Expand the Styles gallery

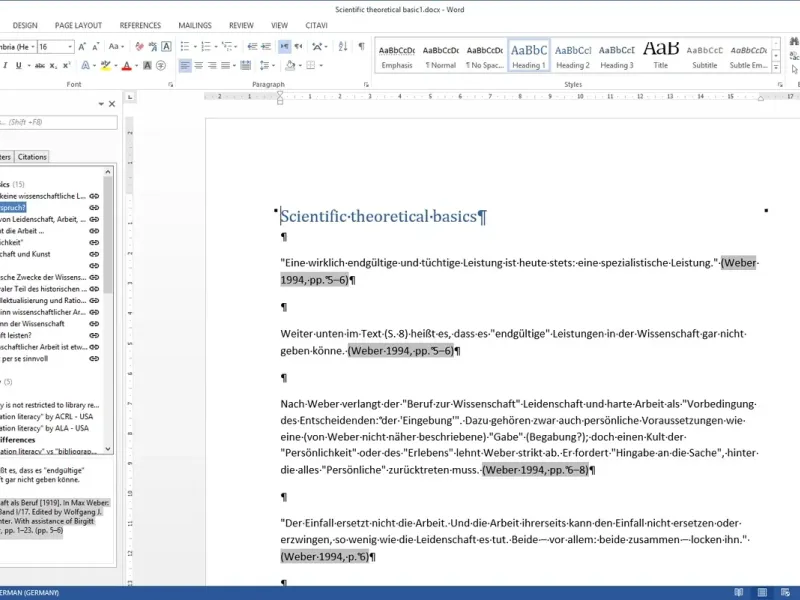click(776, 67)
